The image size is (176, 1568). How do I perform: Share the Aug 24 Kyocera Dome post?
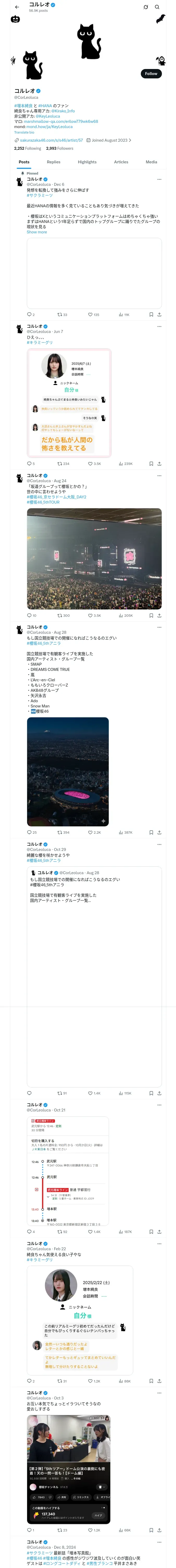[159, 615]
